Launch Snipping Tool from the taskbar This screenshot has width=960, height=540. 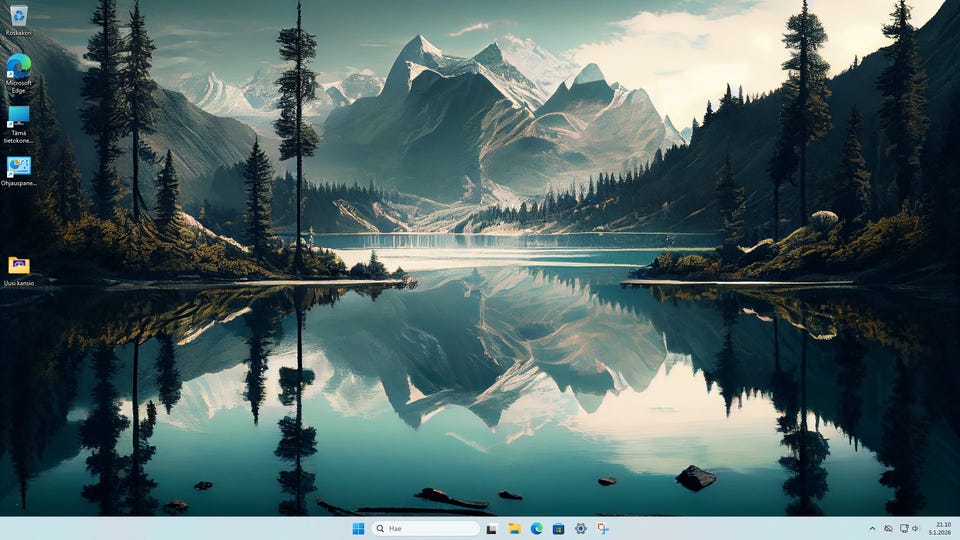coord(603,528)
